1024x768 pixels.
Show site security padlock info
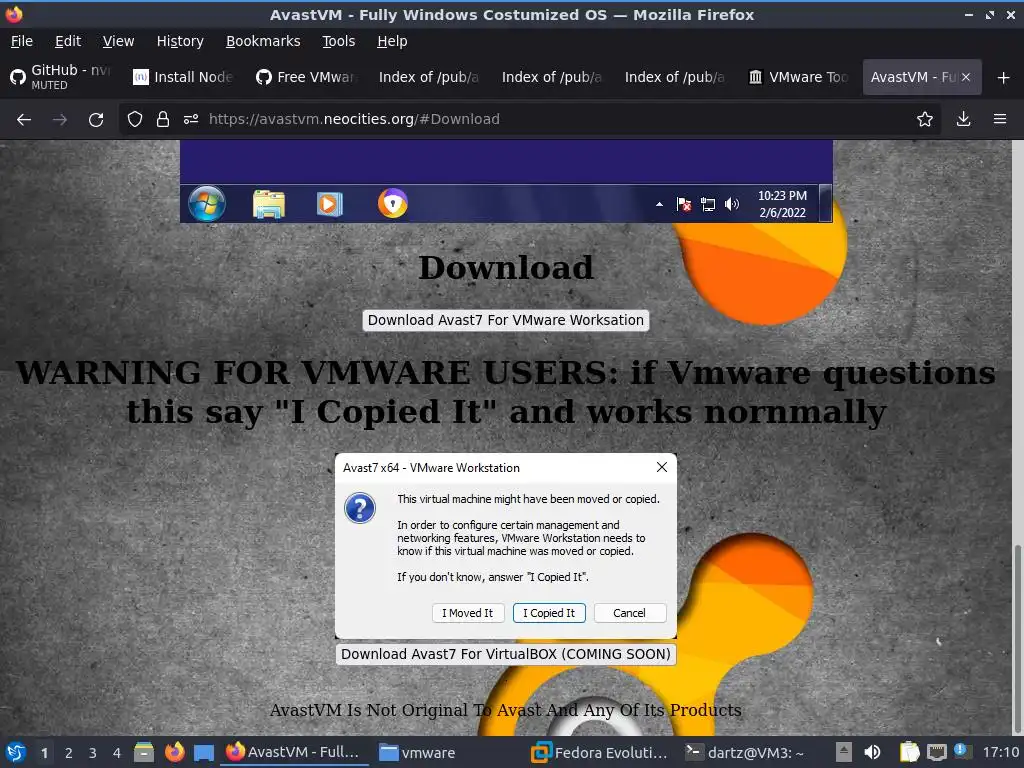163,120
